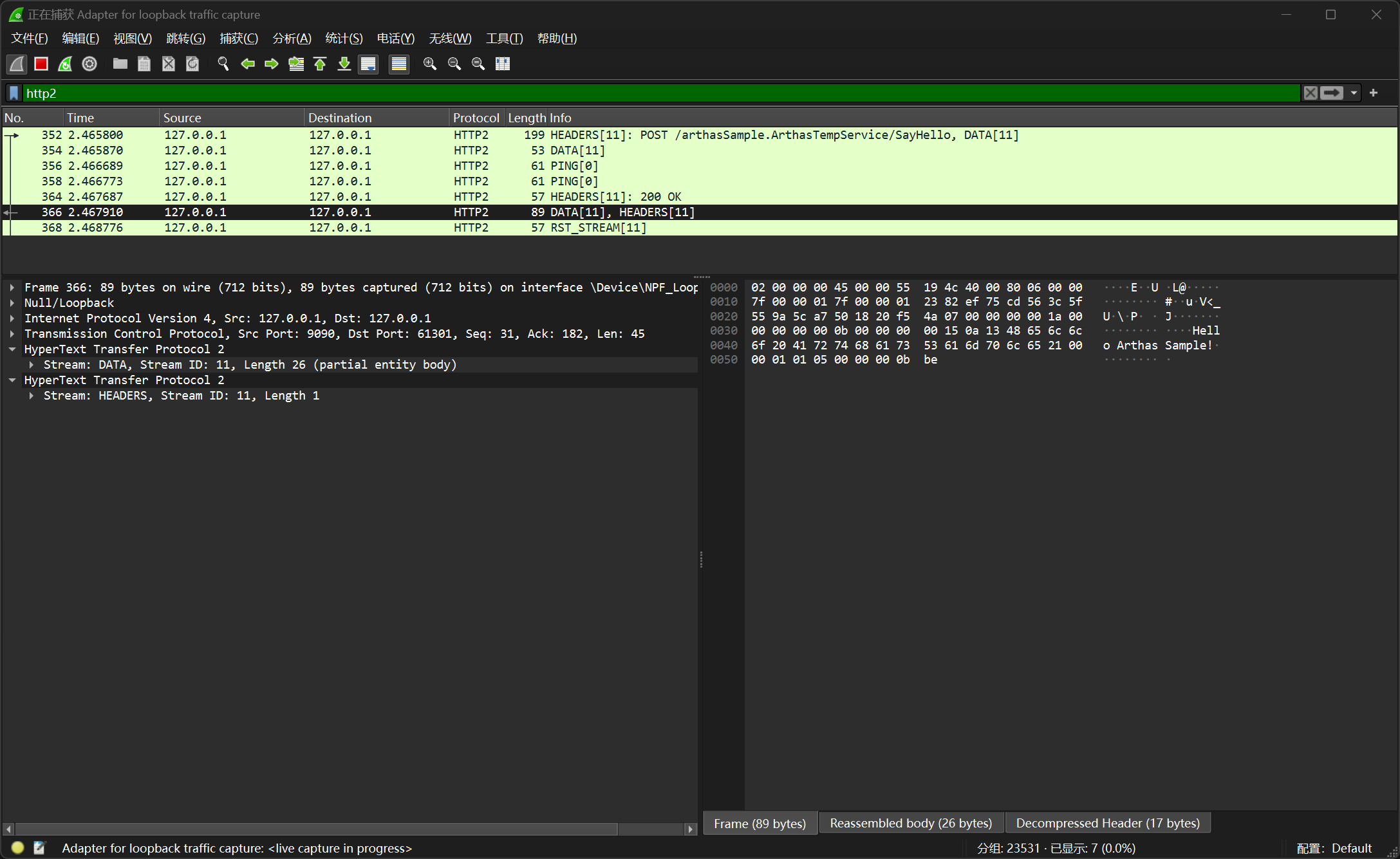Save the capture file icon

144,64
